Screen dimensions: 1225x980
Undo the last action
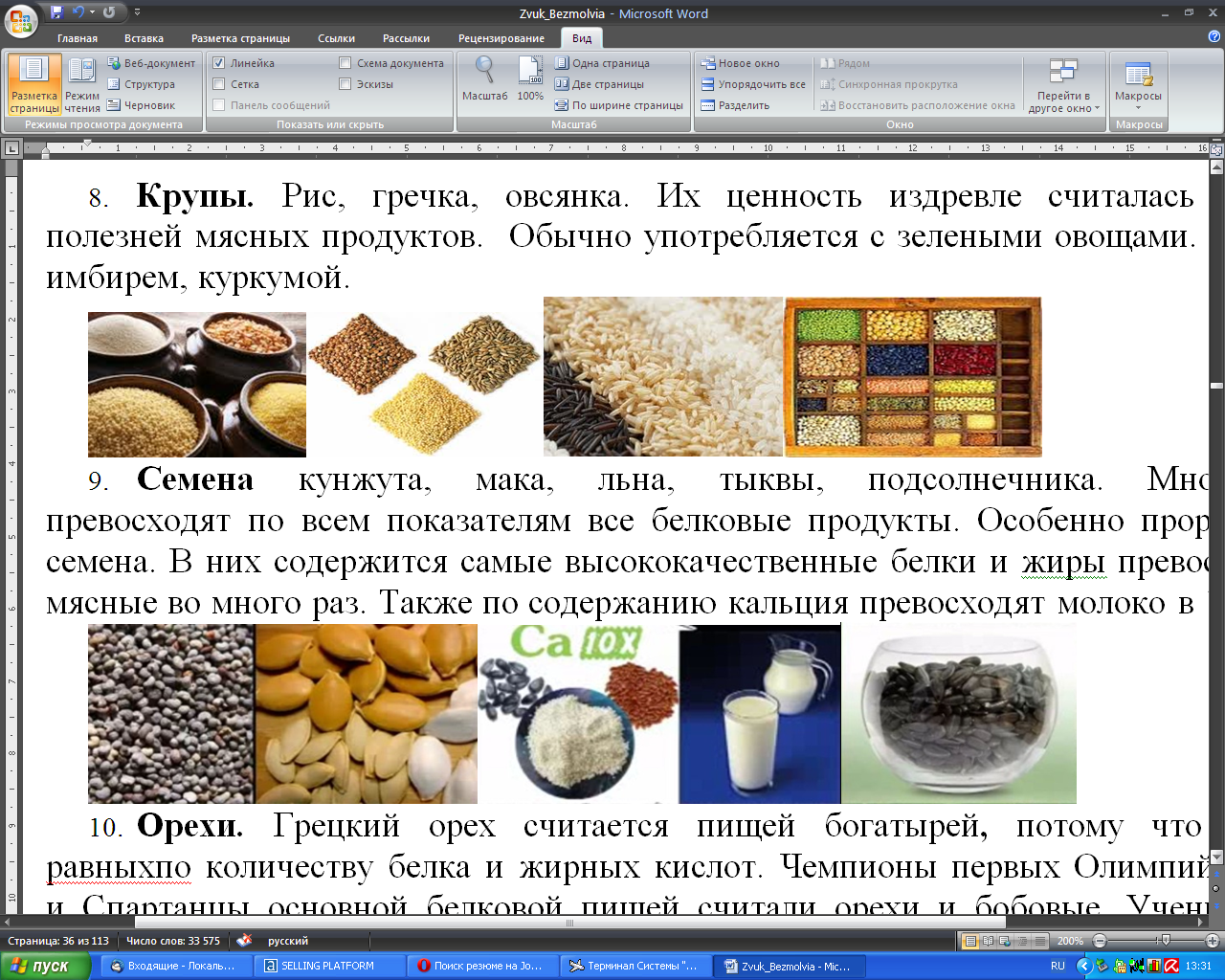click(x=78, y=12)
